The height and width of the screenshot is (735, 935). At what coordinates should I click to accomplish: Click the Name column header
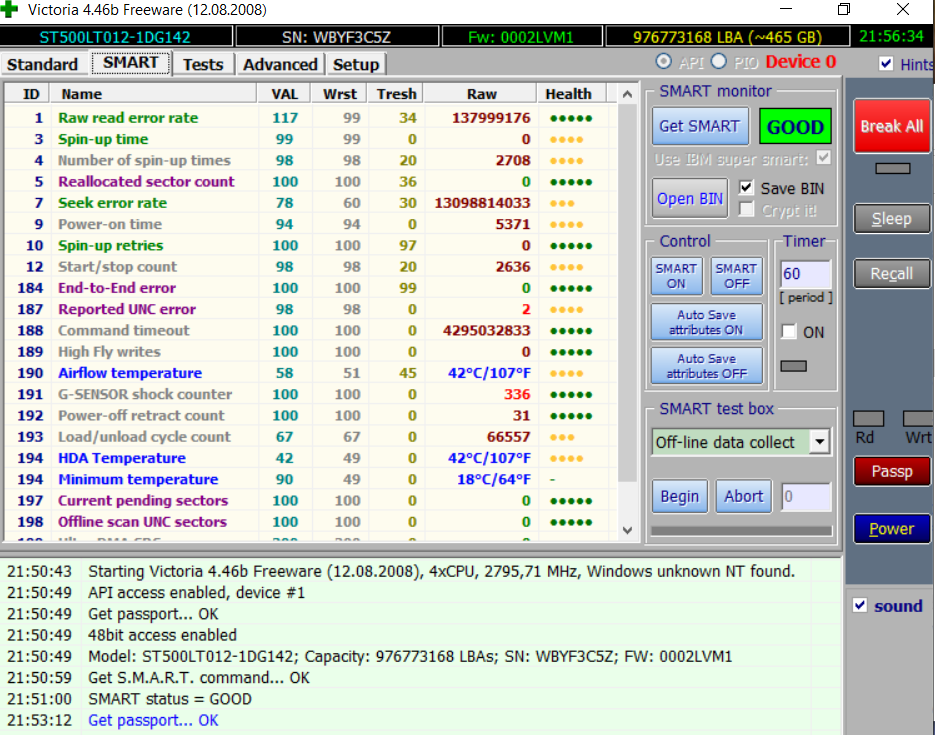point(153,94)
